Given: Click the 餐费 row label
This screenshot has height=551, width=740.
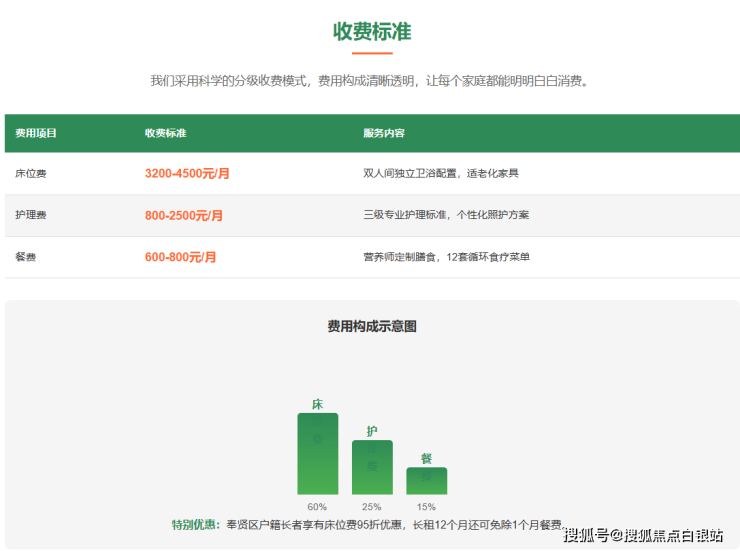Looking at the screenshot, I should pos(26,257).
